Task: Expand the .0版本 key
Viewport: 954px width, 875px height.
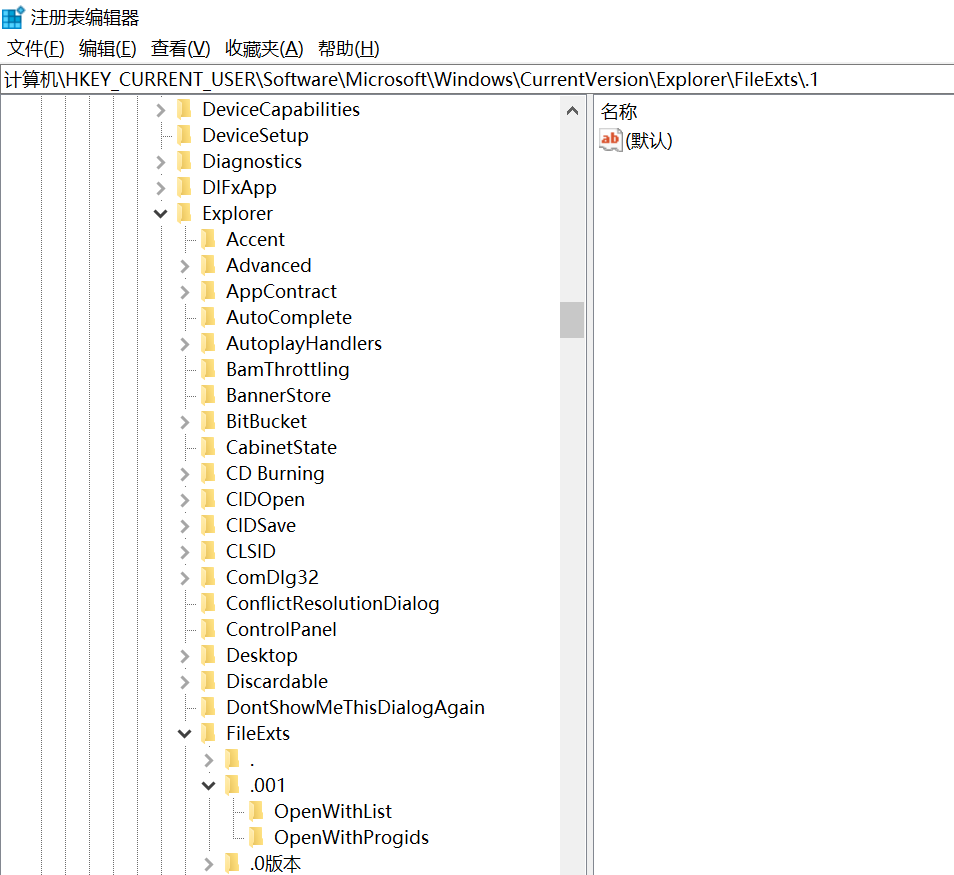Action: [x=209, y=864]
